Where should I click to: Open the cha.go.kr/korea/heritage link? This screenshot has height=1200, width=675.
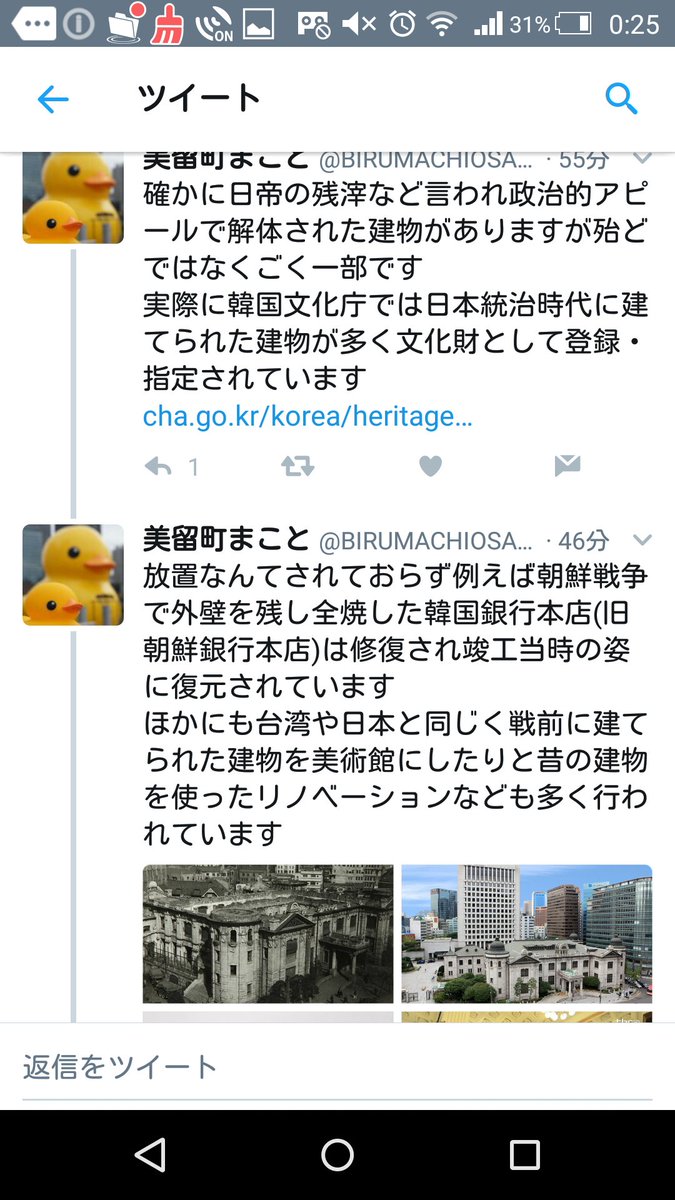tap(307, 416)
